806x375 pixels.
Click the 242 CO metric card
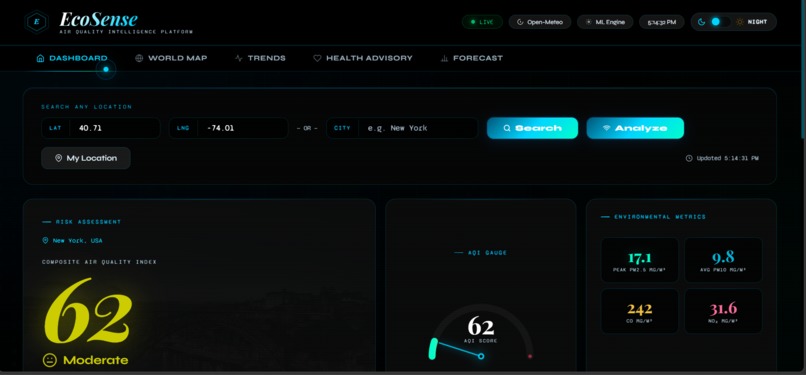point(639,311)
